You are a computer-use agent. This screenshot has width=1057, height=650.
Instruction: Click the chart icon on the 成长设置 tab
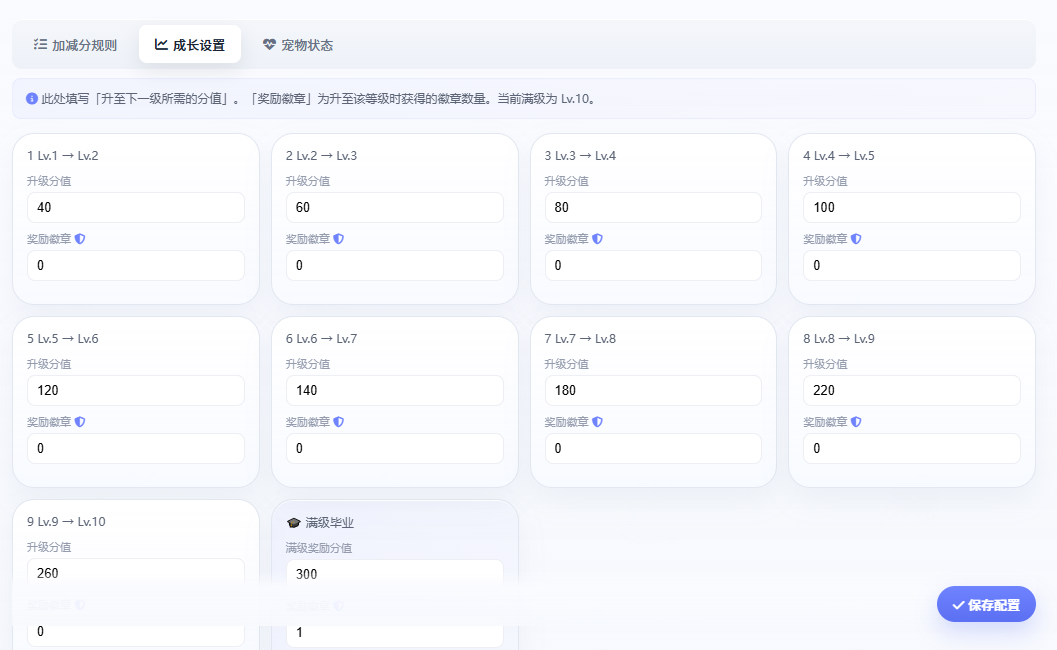click(x=161, y=45)
